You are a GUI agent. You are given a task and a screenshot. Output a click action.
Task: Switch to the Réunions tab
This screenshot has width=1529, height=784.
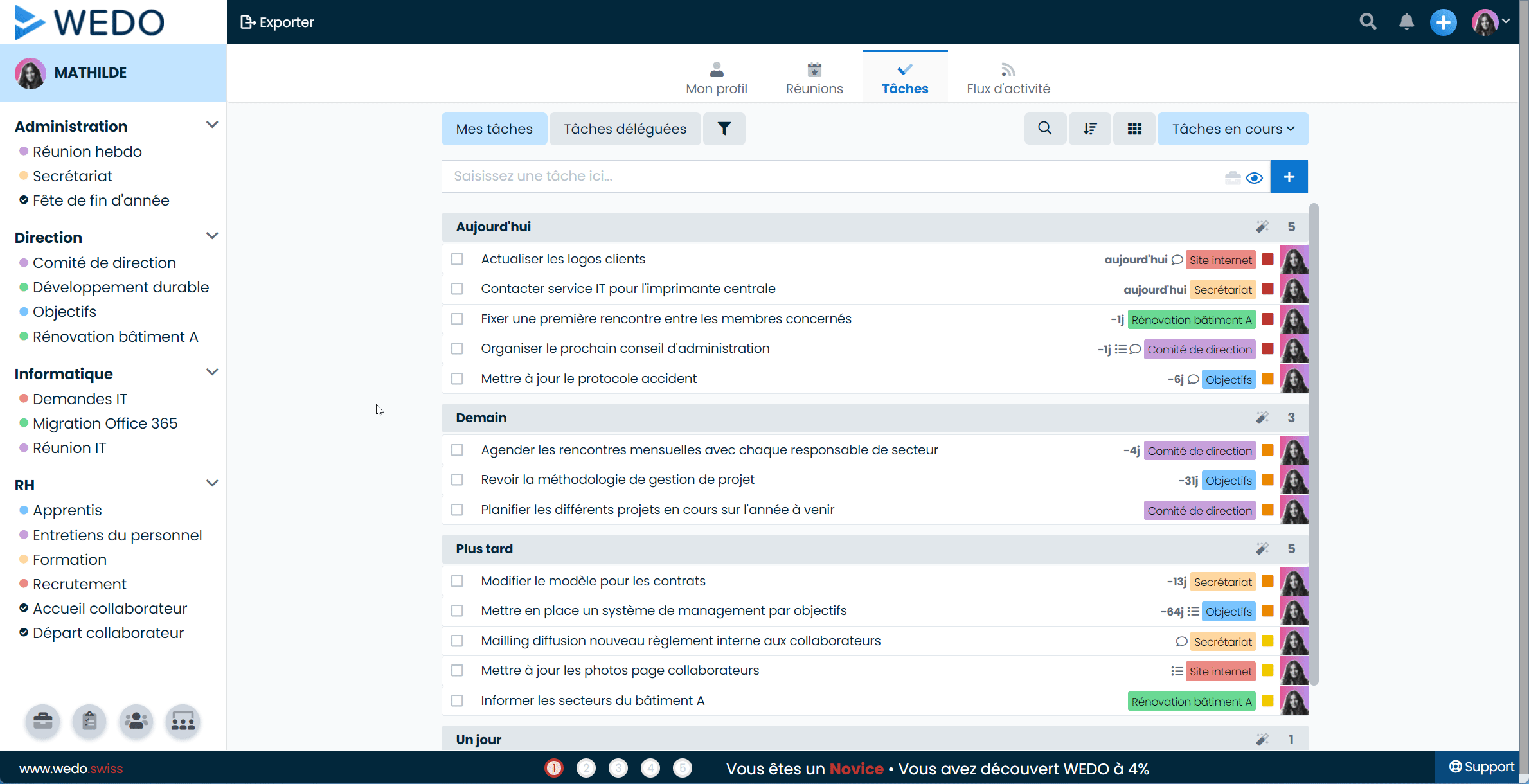pyautogui.click(x=814, y=78)
